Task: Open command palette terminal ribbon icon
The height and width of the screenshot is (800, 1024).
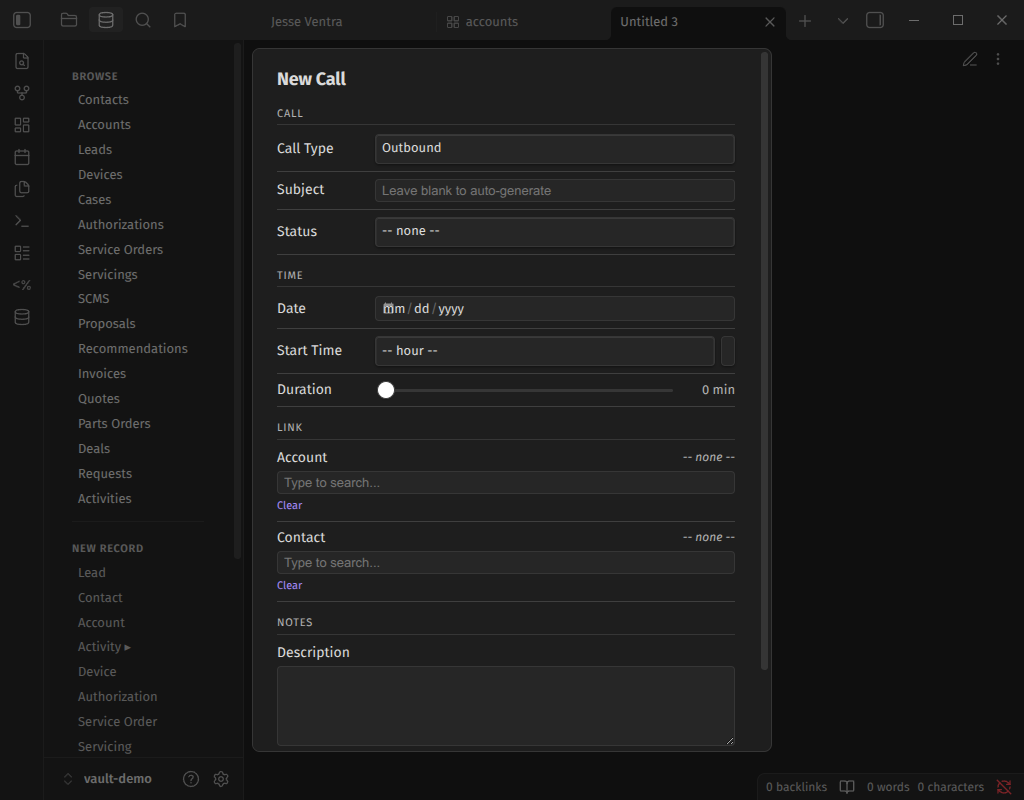Action: (22, 221)
